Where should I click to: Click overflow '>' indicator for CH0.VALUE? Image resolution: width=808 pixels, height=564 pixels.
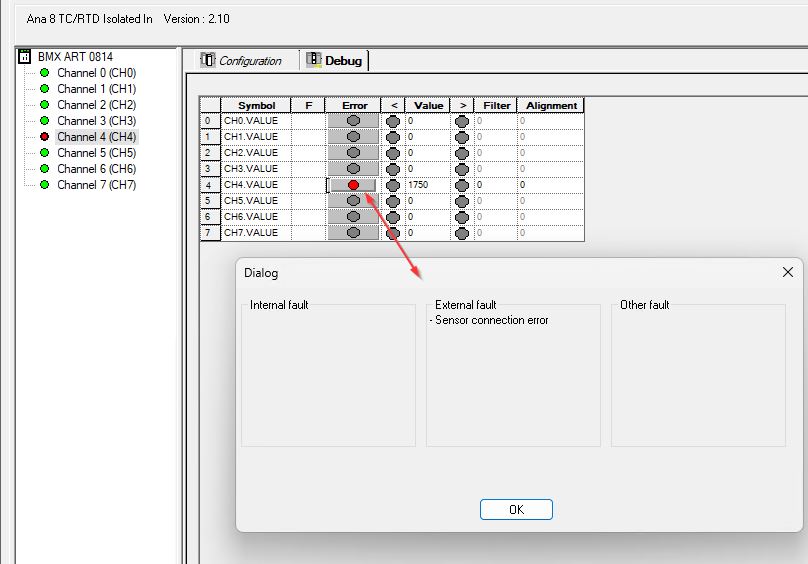462,122
